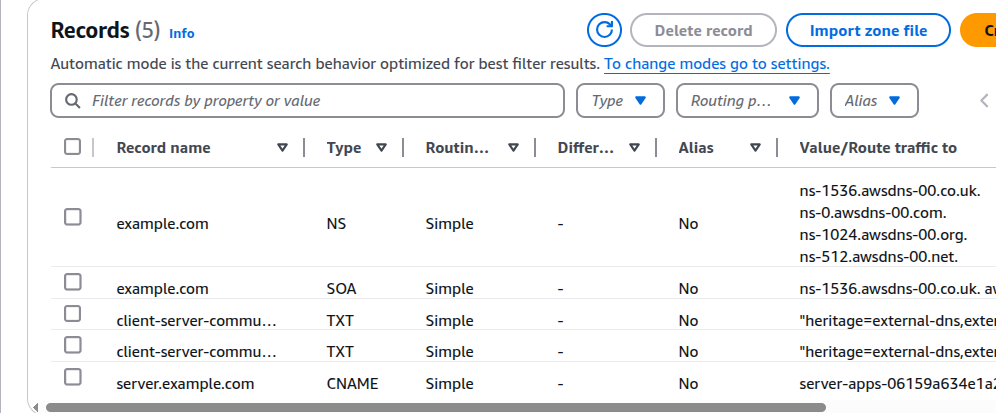Follow To change modes go to settings link

click(x=717, y=64)
